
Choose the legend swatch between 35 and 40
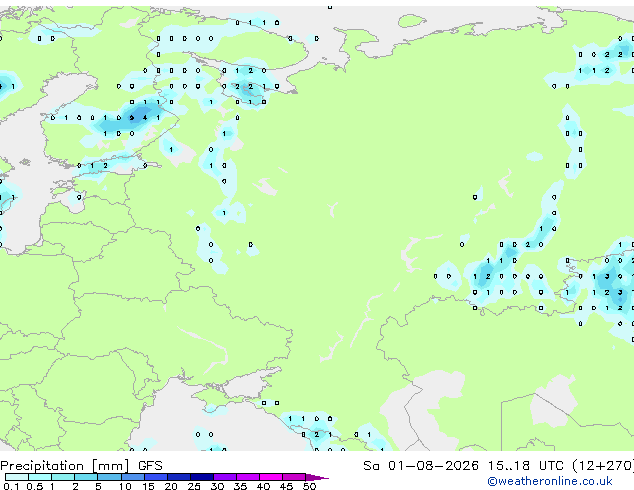pos(248,477)
